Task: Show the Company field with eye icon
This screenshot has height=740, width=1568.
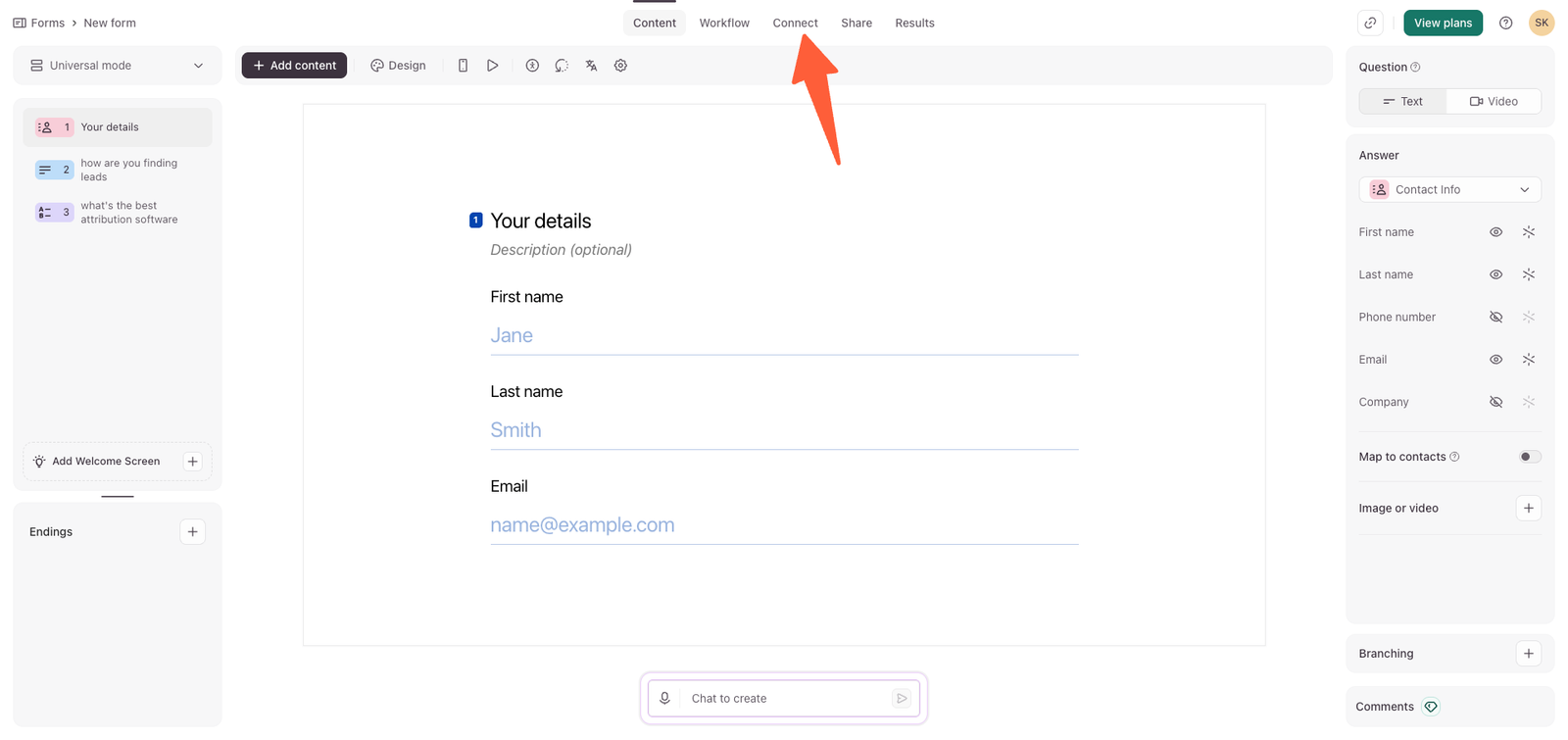Action: click(x=1495, y=402)
